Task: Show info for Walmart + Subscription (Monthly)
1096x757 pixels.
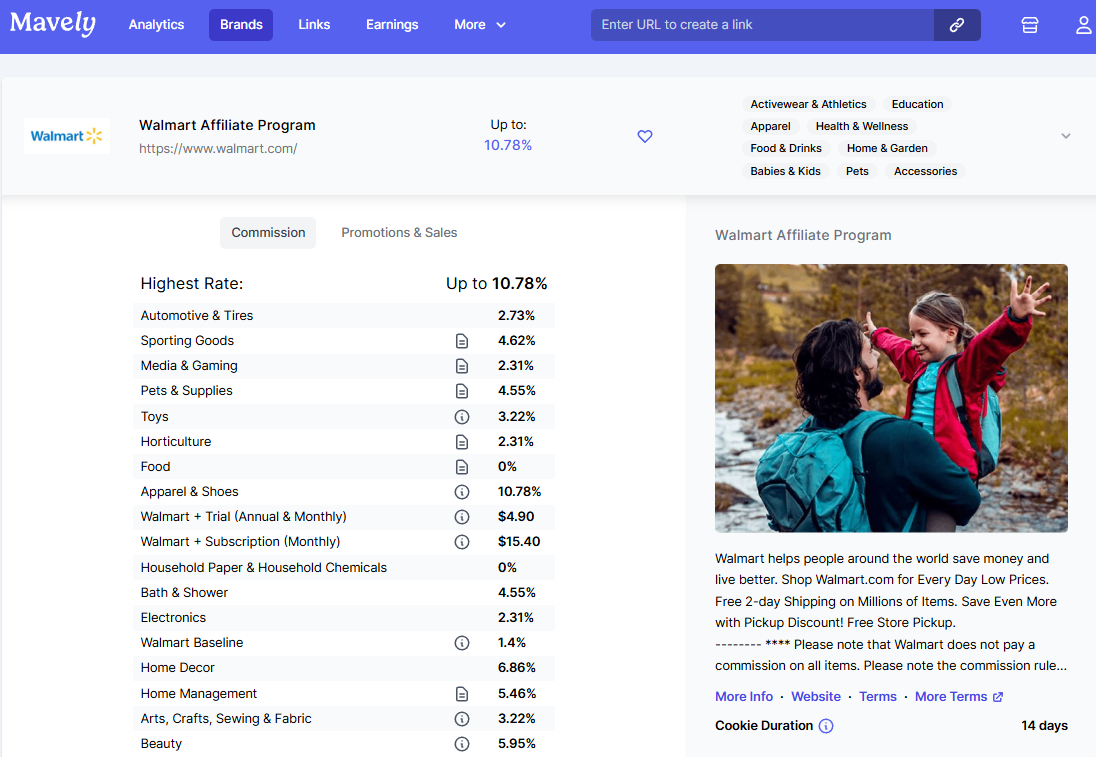Action: pyautogui.click(x=461, y=542)
